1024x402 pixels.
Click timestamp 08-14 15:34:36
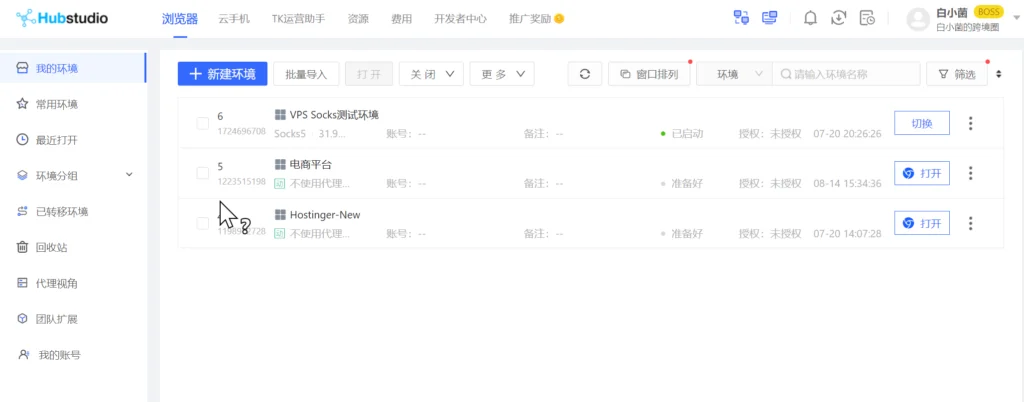[x=848, y=183]
